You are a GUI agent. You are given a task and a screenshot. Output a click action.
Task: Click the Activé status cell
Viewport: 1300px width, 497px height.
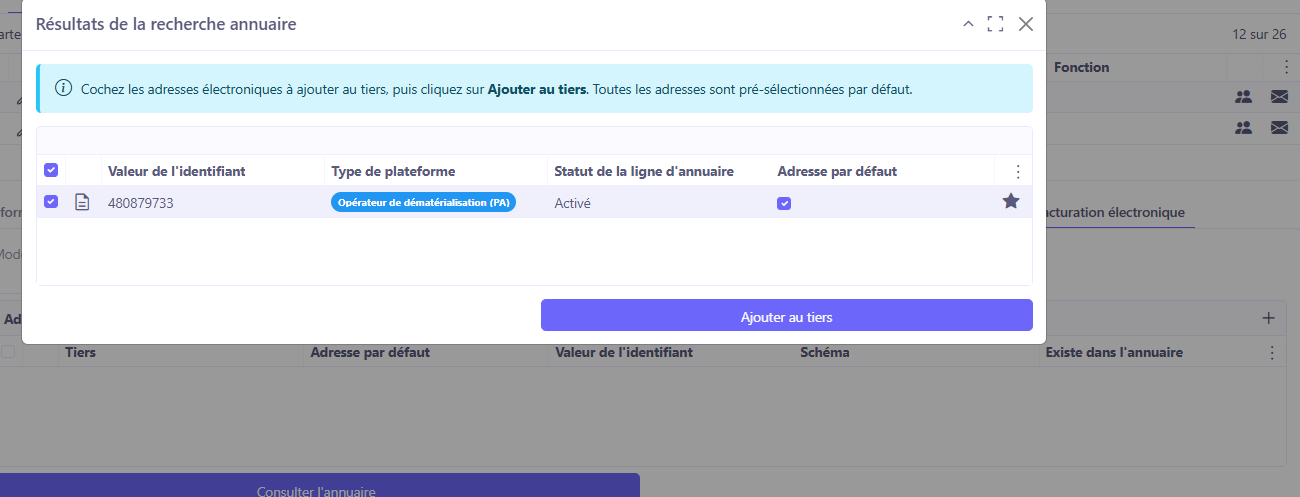click(x=572, y=203)
